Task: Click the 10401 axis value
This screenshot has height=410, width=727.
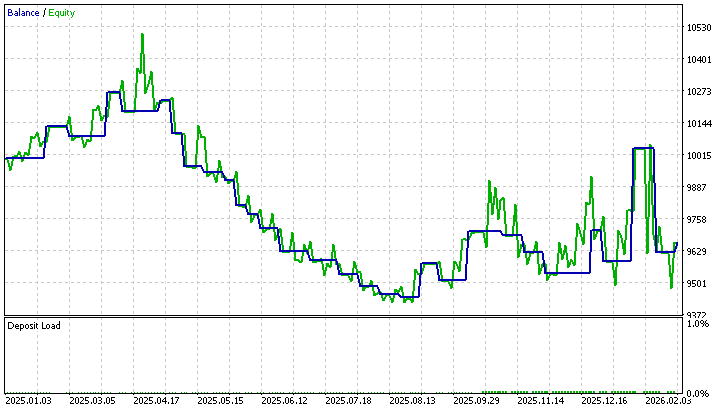Action: pos(699,59)
